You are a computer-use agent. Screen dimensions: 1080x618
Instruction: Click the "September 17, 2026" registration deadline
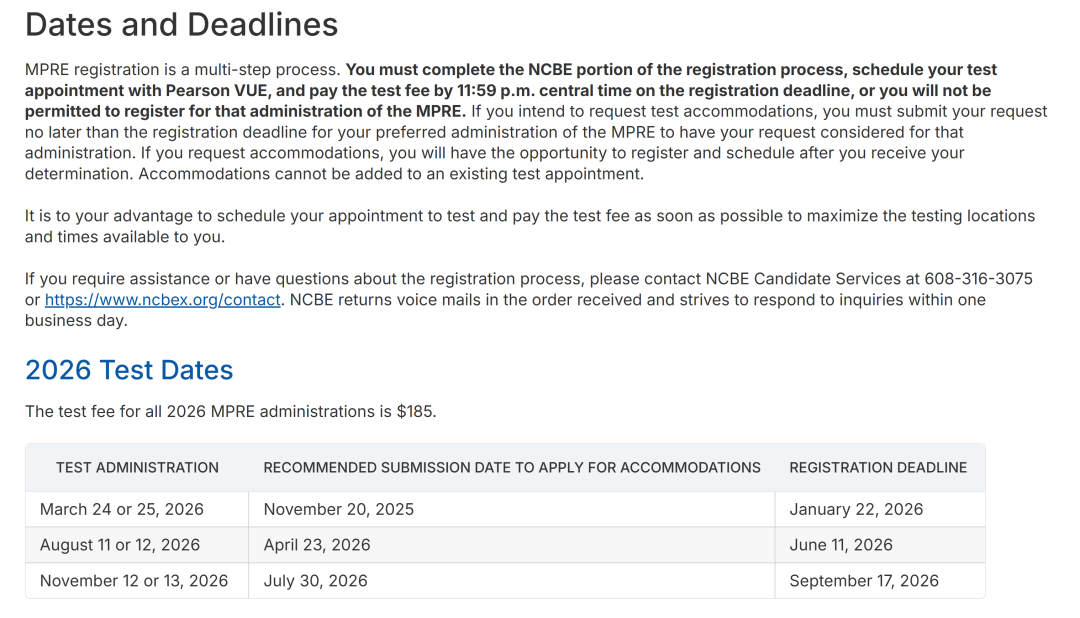(864, 580)
